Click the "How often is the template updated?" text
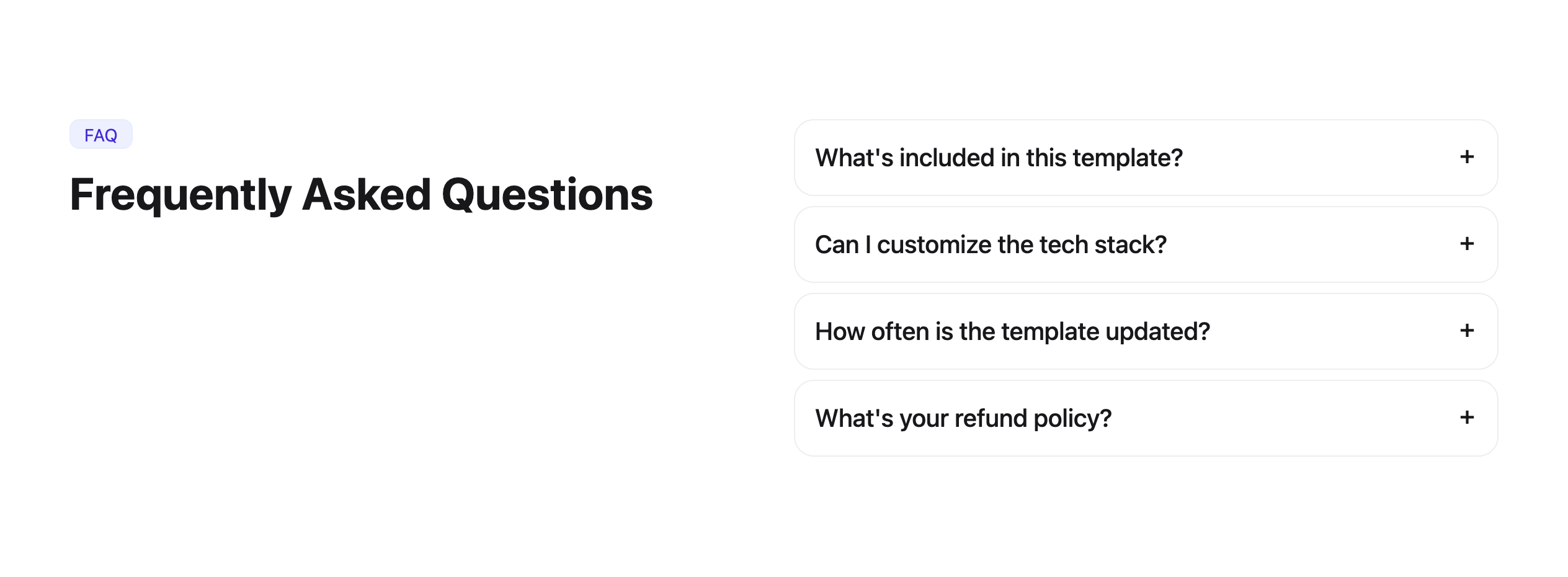 pyautogui.click(x=1012, y=332)
